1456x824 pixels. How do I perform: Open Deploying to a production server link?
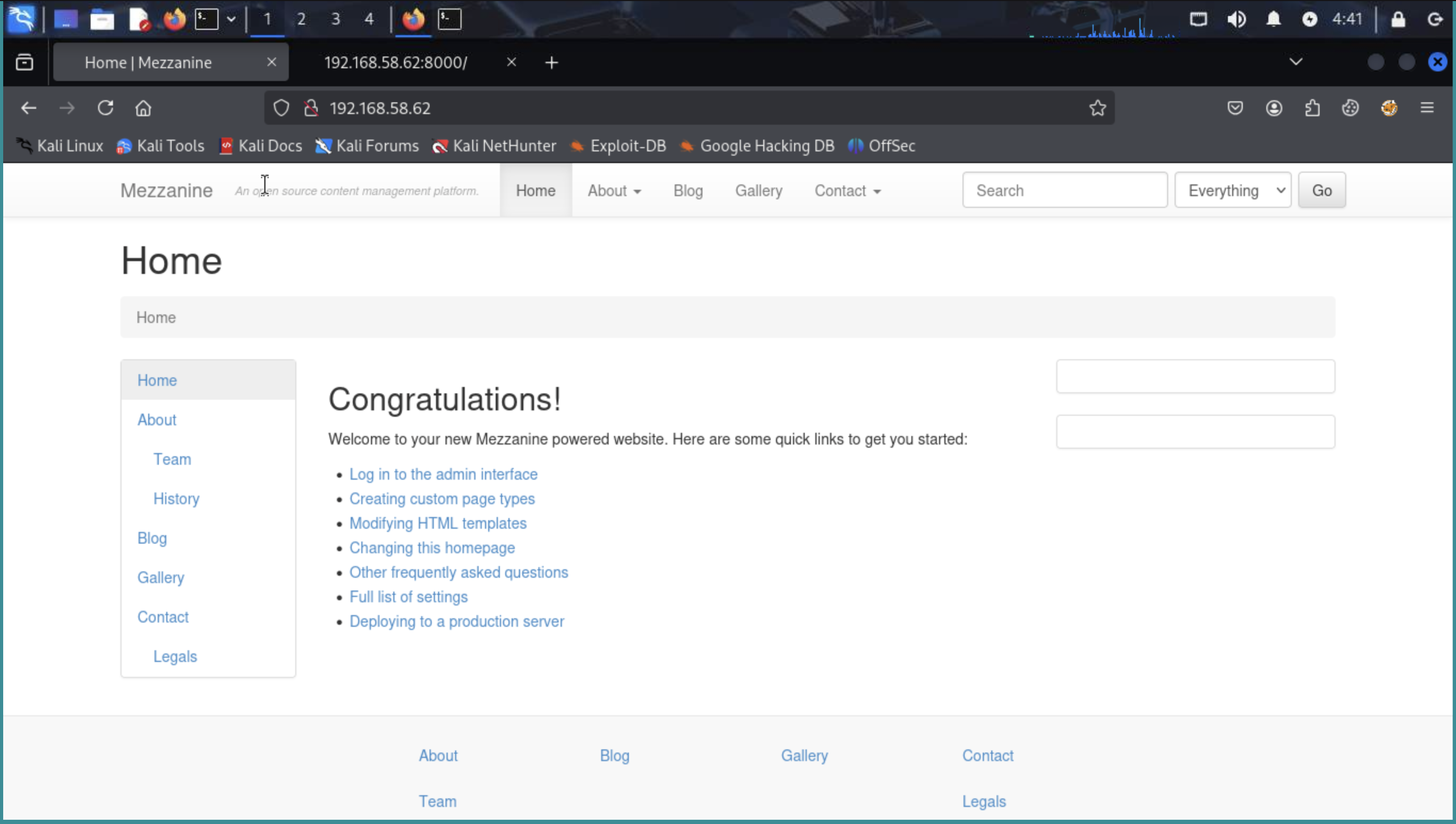(x=457, y=621)
